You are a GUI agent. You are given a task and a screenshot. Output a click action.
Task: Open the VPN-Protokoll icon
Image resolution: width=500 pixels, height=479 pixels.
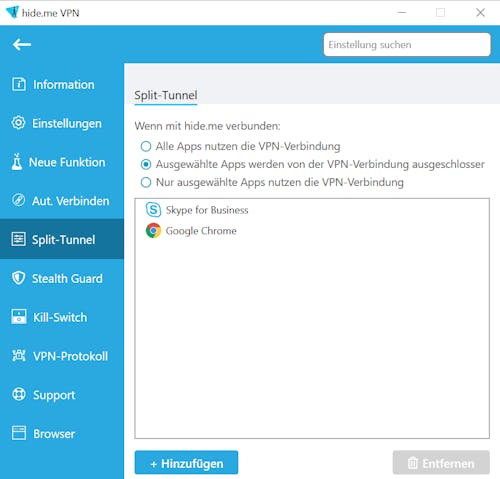click(x=19, y=356)
